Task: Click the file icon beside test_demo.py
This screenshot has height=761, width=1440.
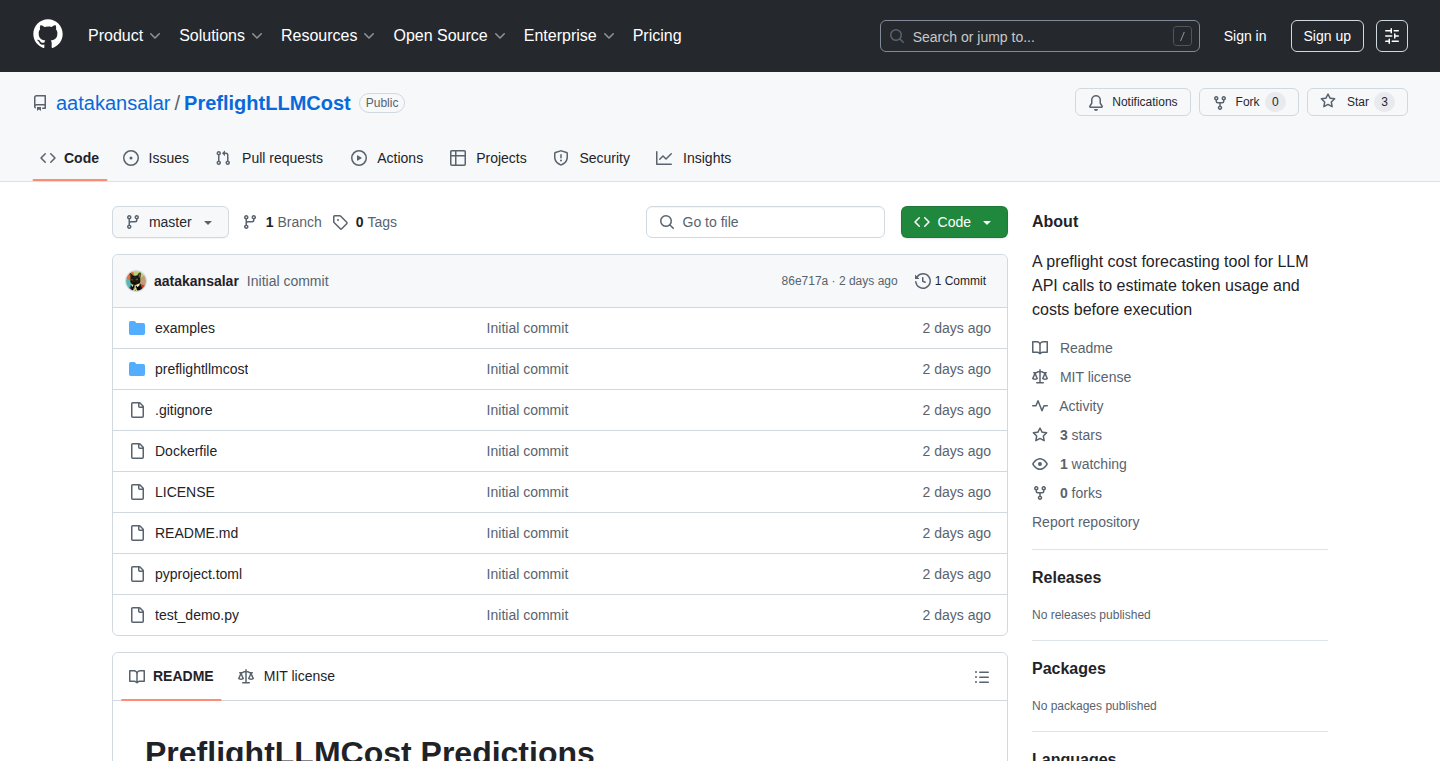Action: 137,615
